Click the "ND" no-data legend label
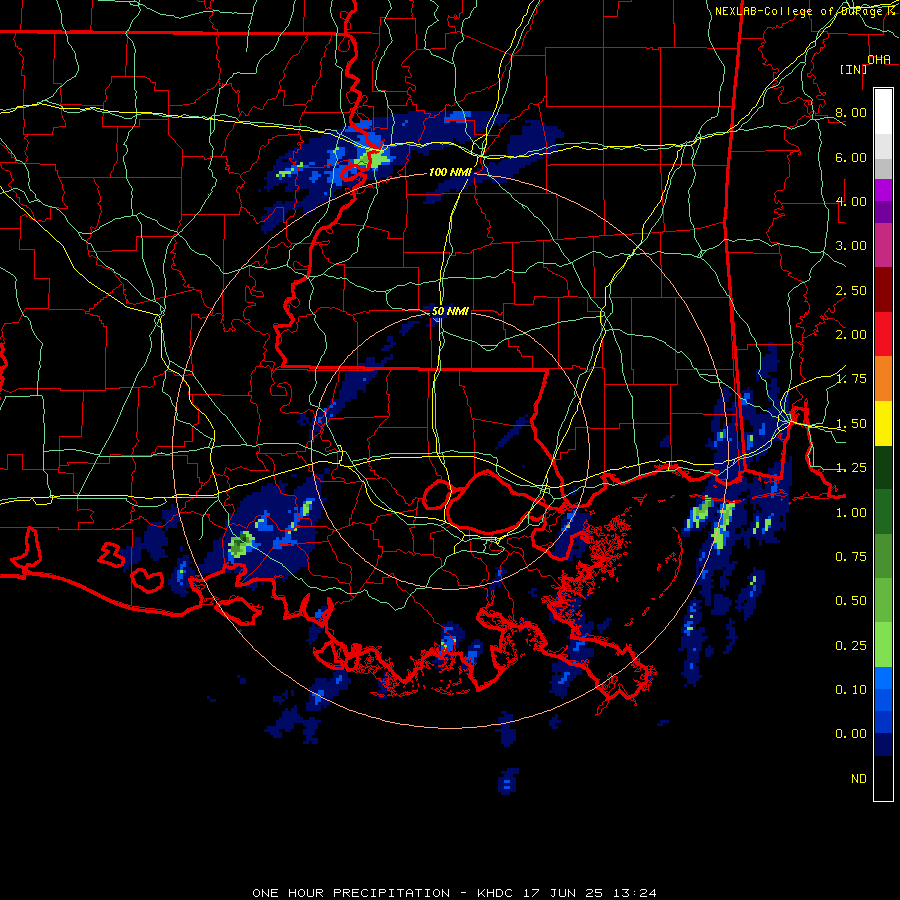The width and height of the screenshot is (900, 900). tap(859, 779)
